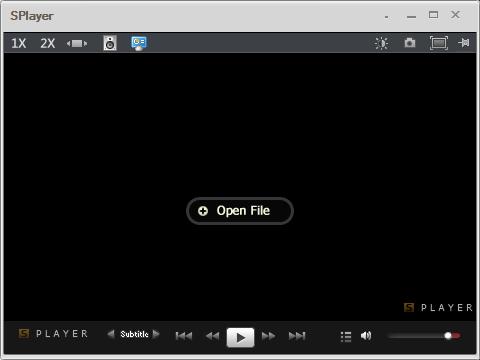Fast forward the video
480x360 pixels.
click(x=268, y=336)
